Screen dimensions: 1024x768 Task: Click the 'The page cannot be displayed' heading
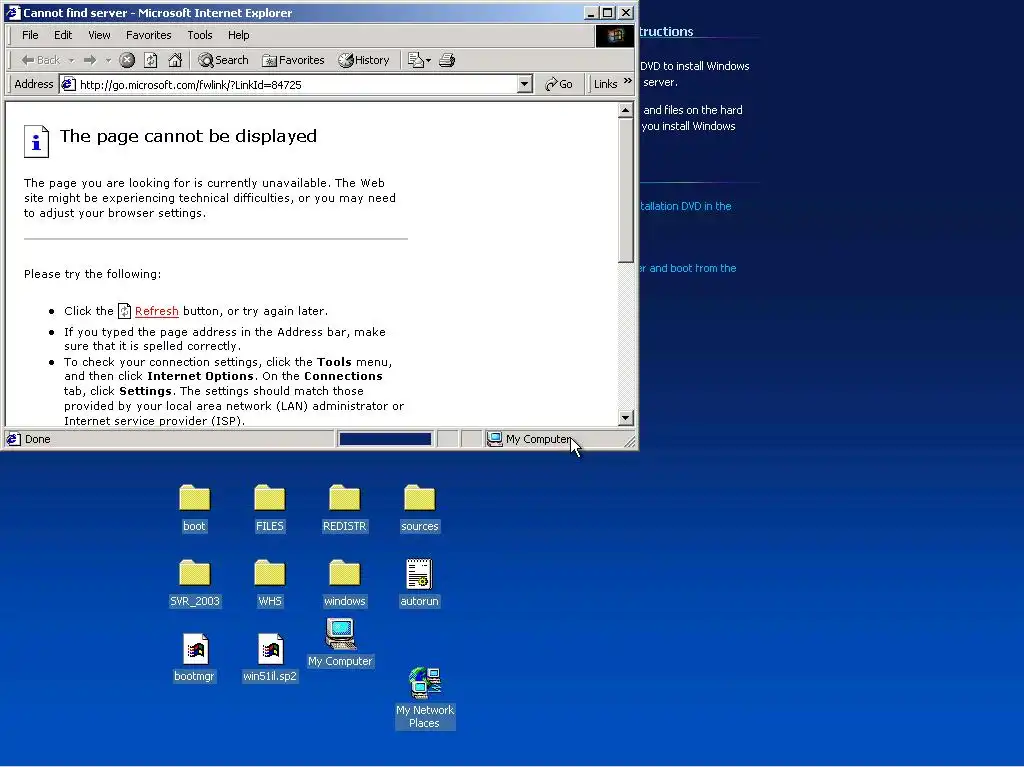click(x=188, y=136)
